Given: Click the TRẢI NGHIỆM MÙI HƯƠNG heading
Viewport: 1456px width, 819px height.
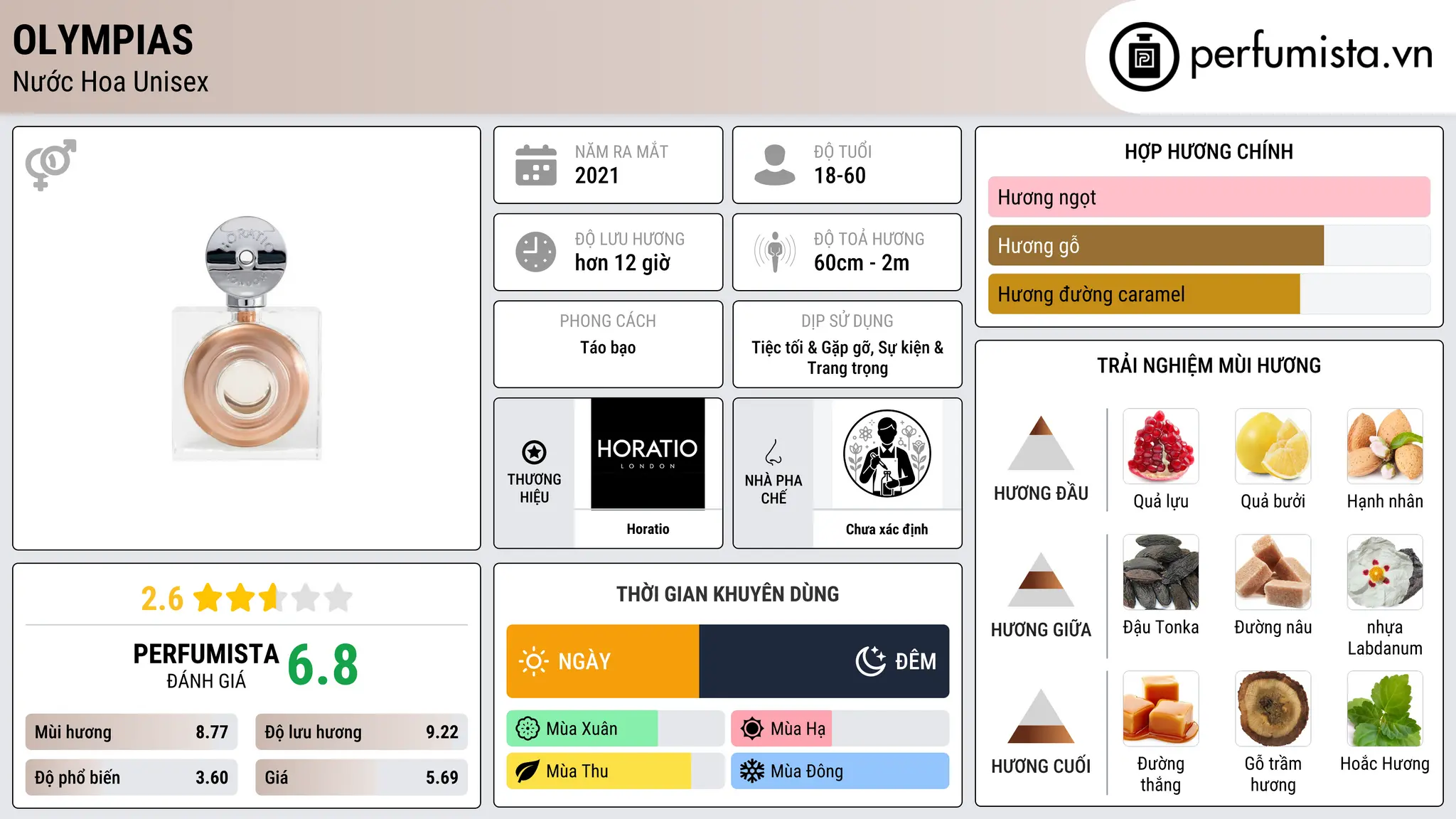Looking at the screenshot, I should 1209,365.
